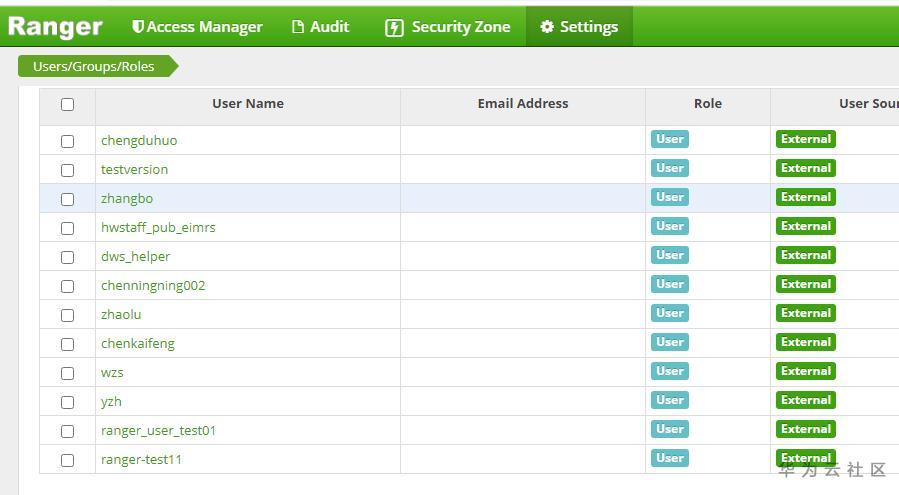The image size is (899, 495).
Task: Check the box for zhangbo
Action: pos(67,198)
